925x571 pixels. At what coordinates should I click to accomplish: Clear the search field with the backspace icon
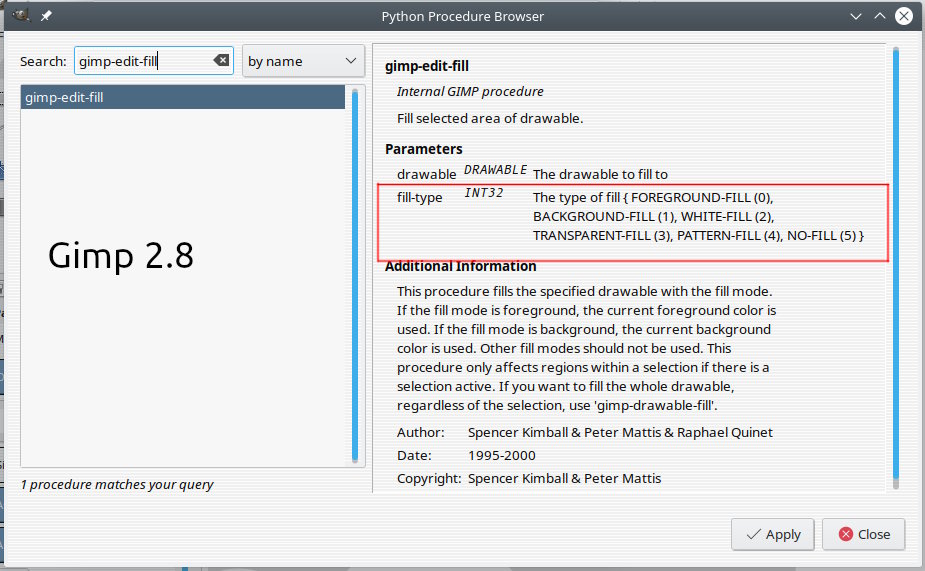pos(221,60)
